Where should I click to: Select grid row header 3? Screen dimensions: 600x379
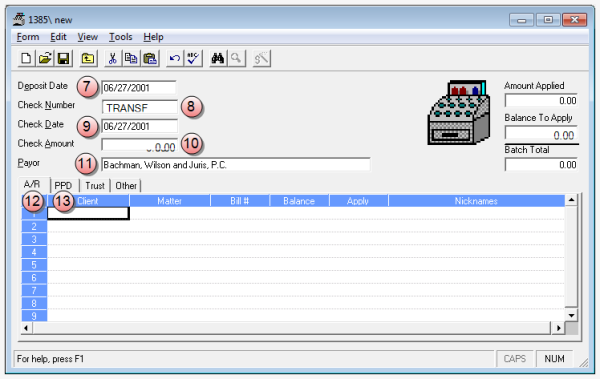tap(34, 239)
